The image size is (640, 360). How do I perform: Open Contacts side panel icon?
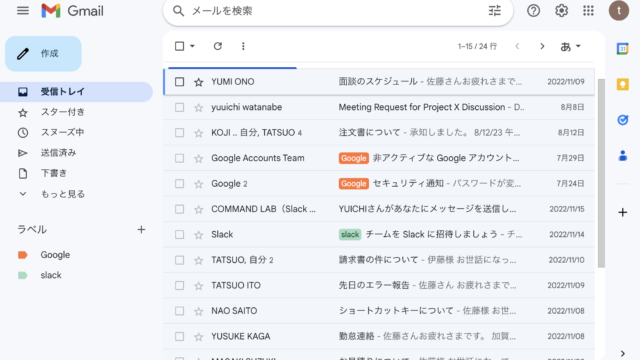pos(622,156)
